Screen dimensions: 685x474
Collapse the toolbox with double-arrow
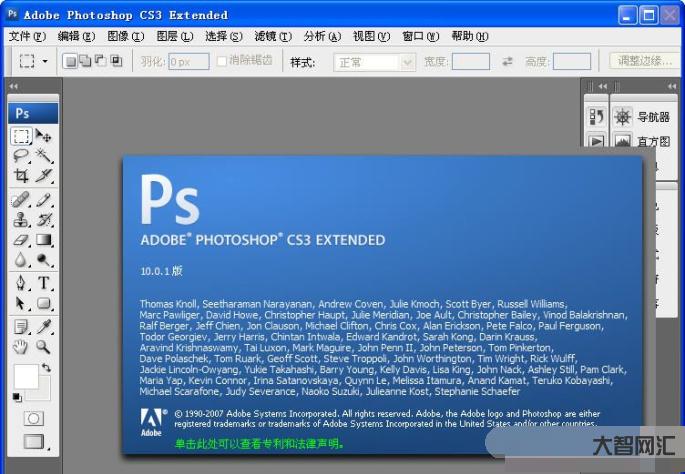(x=13, y=87)
